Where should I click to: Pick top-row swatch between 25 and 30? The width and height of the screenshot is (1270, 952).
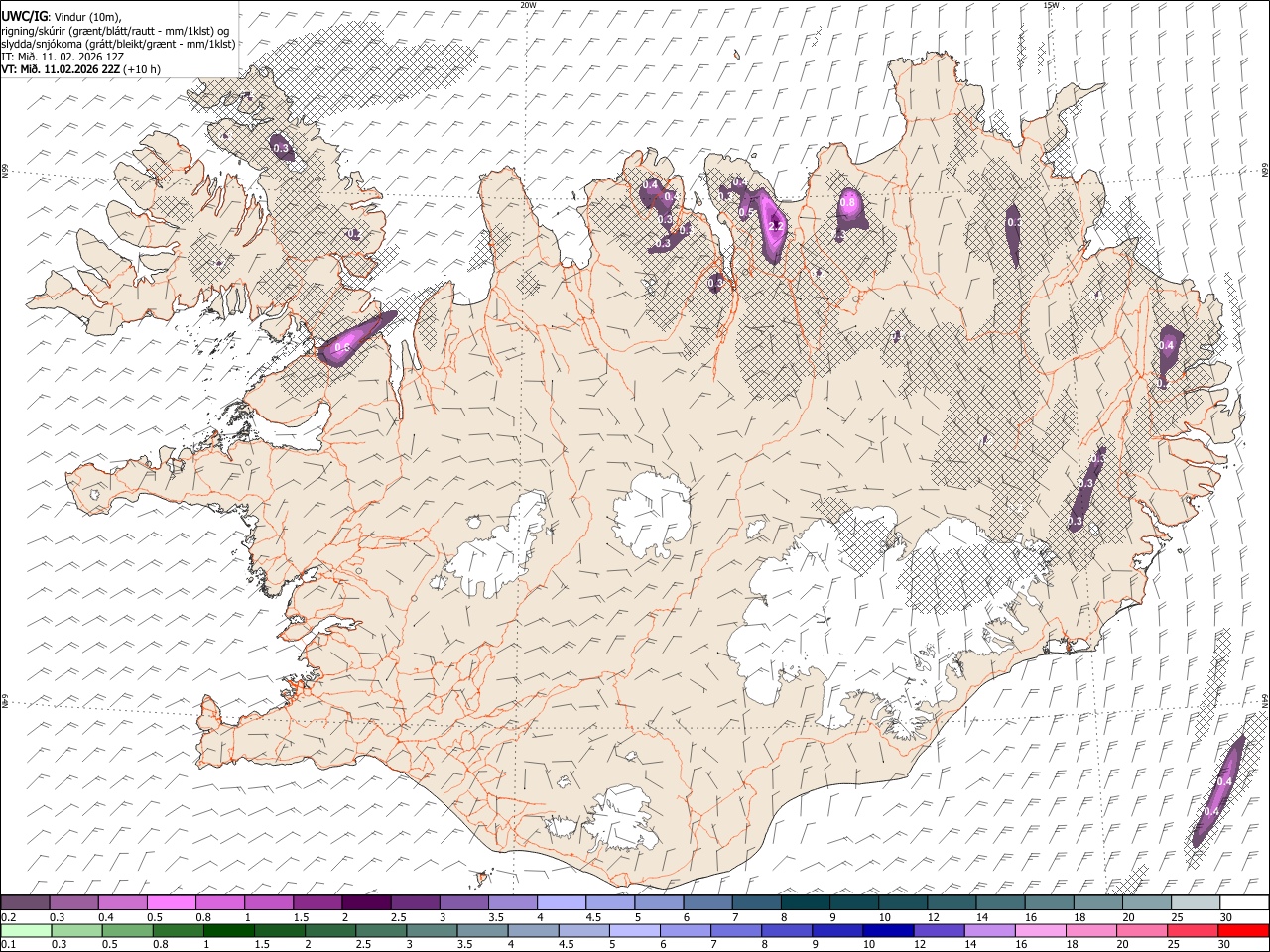click(1196, 903)
